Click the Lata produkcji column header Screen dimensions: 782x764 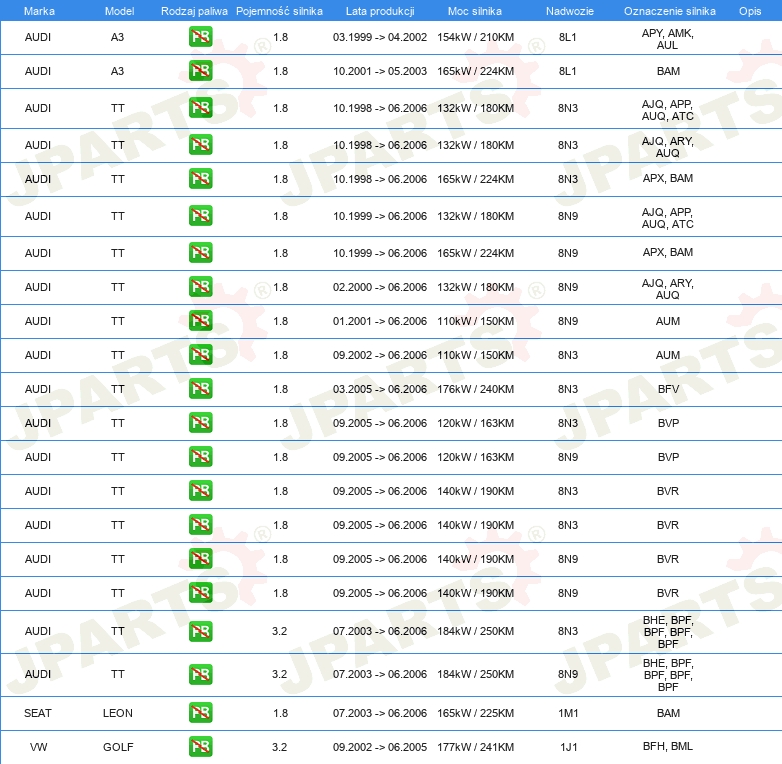tap(380, 11)
